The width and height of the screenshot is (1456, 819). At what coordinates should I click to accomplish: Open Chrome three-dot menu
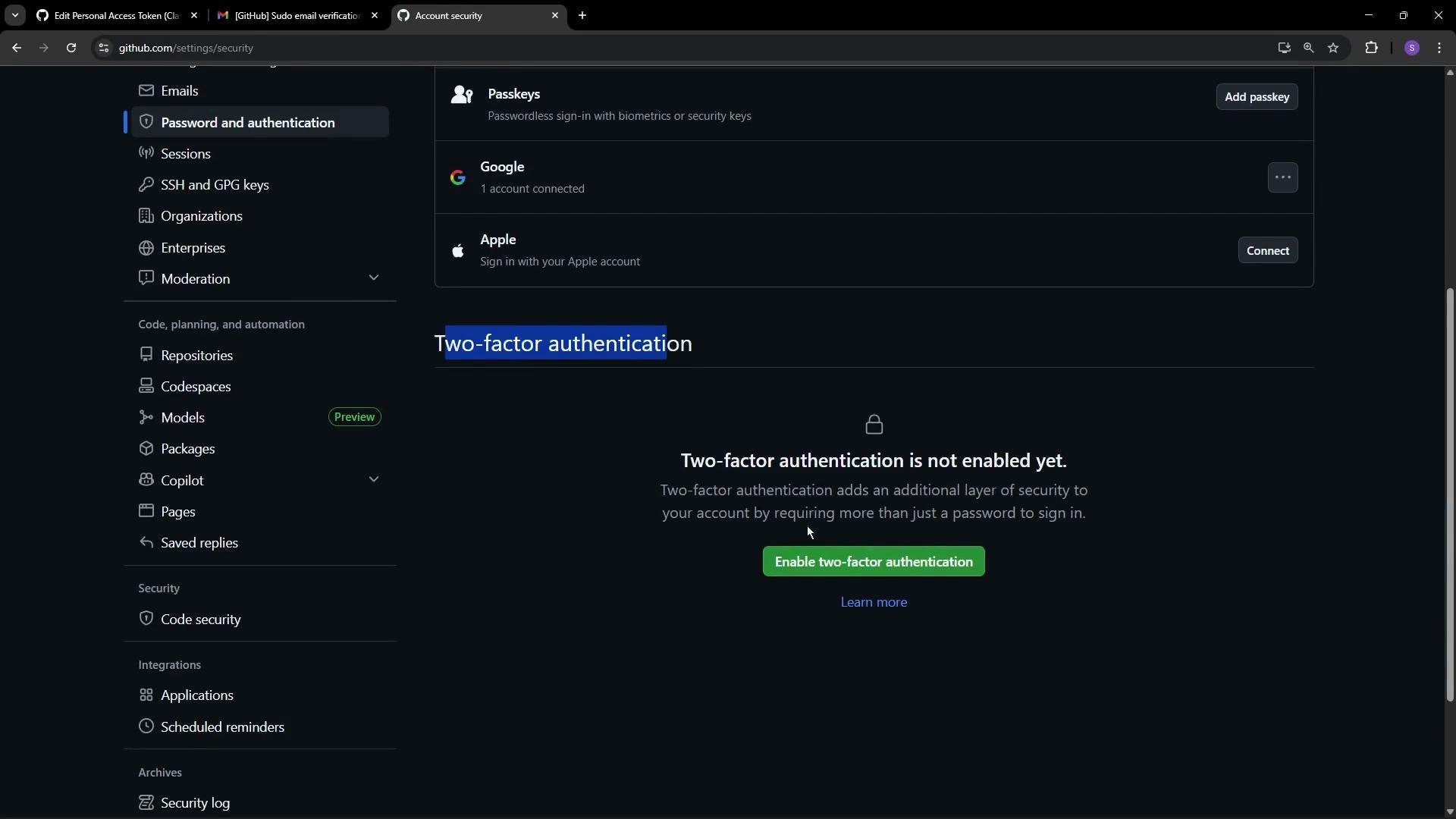coord(1439,48)
